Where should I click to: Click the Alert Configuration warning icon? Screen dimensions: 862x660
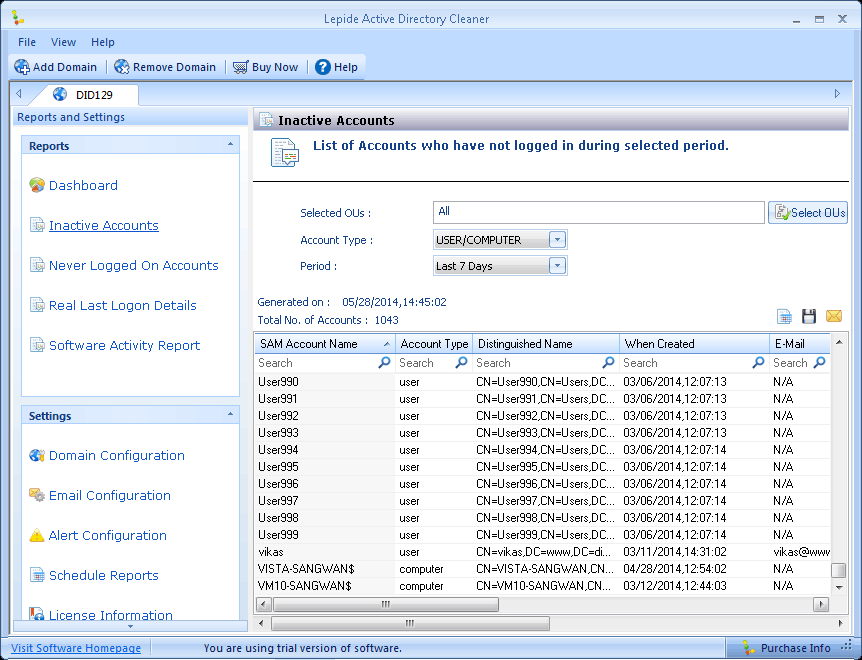[x=37, y=535]
